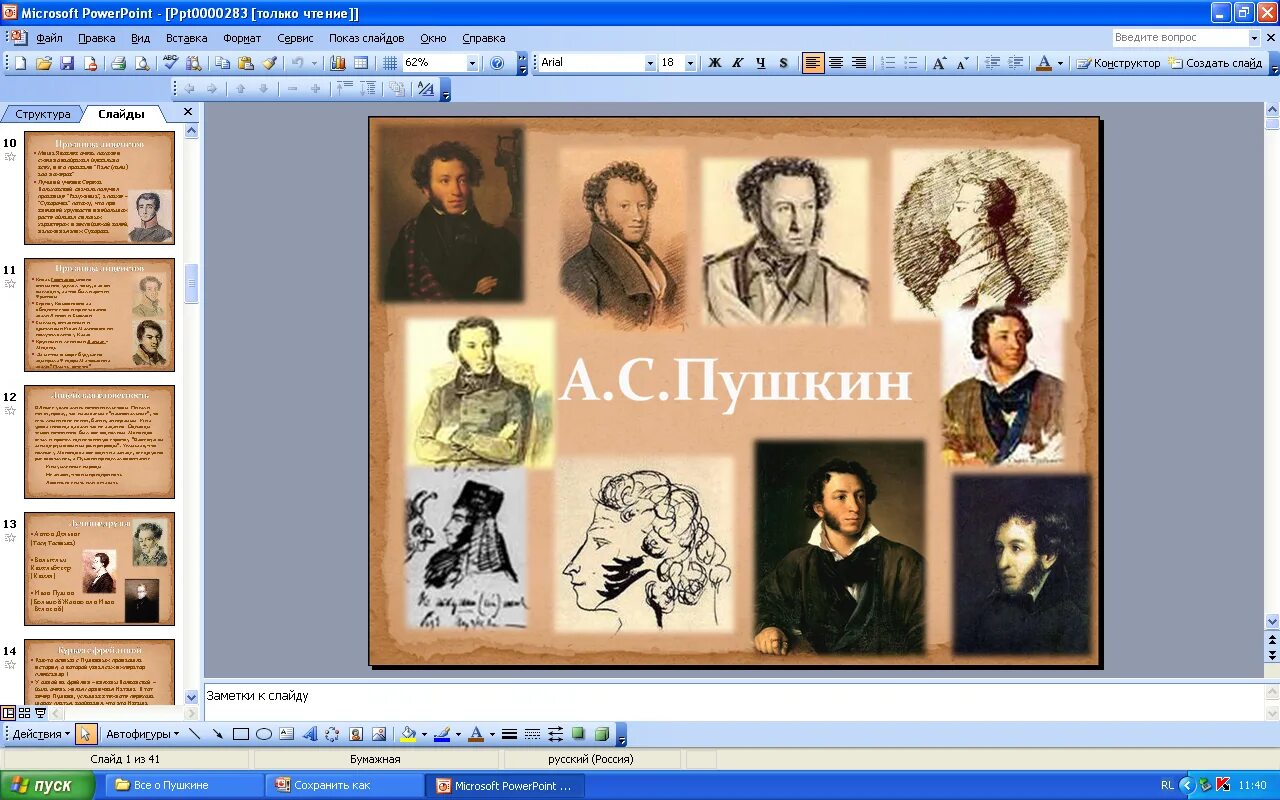Open the zoom 62% dropdown
Screen dimensions: 1280x800
pos(472,63)
